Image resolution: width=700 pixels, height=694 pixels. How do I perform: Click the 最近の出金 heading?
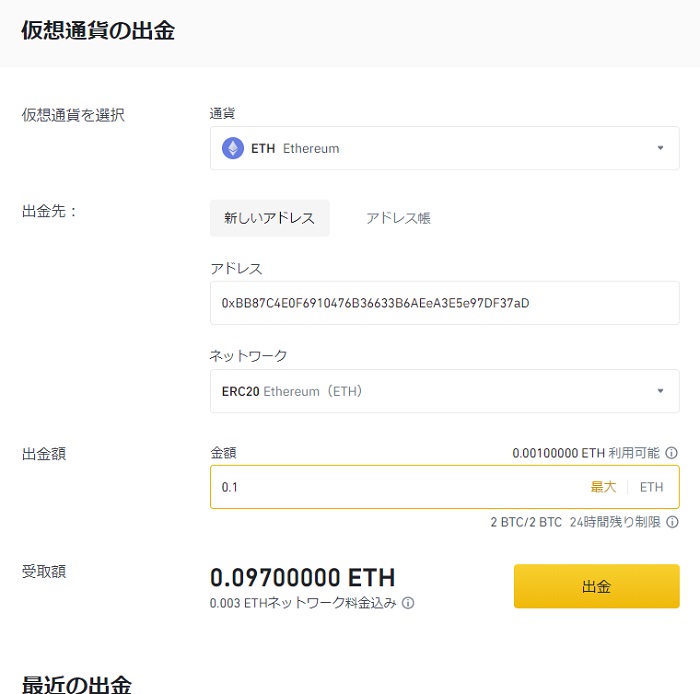76,684
